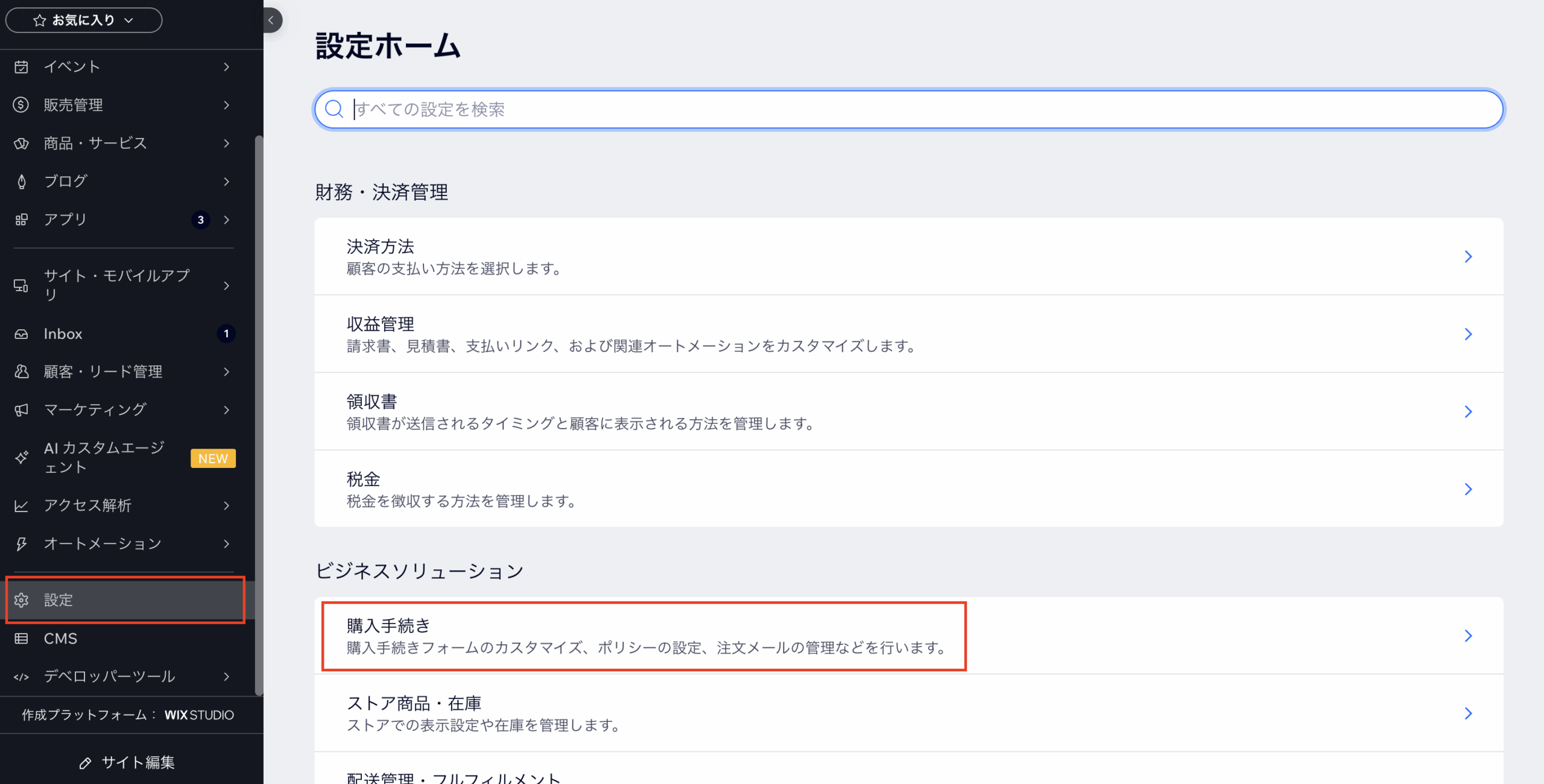Expand 顧客・リード管理 chevron
Screen dimensions: 1544x784
(x=227, y=372)
